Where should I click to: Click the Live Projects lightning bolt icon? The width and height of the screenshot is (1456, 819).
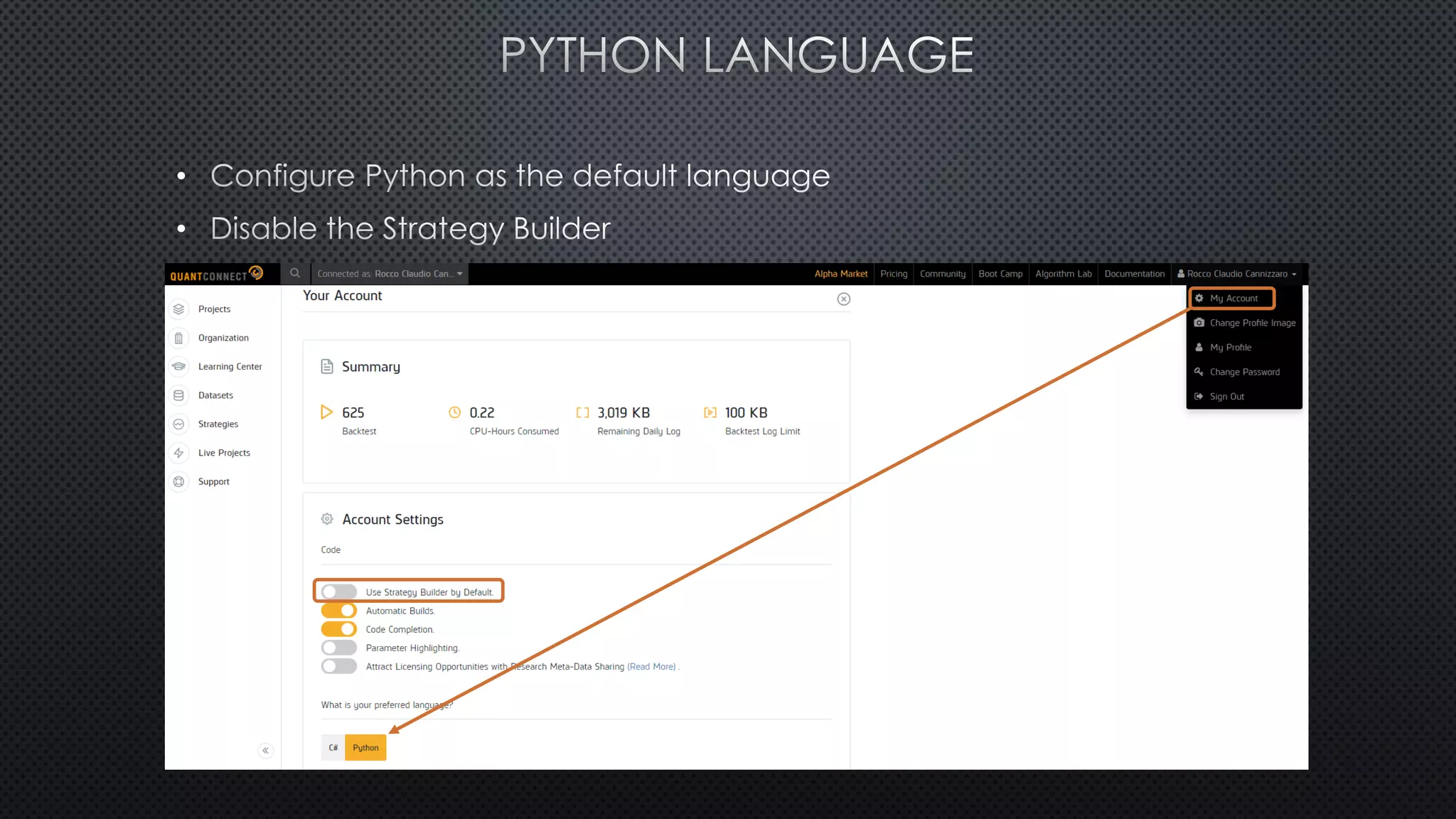click(178, 453)
